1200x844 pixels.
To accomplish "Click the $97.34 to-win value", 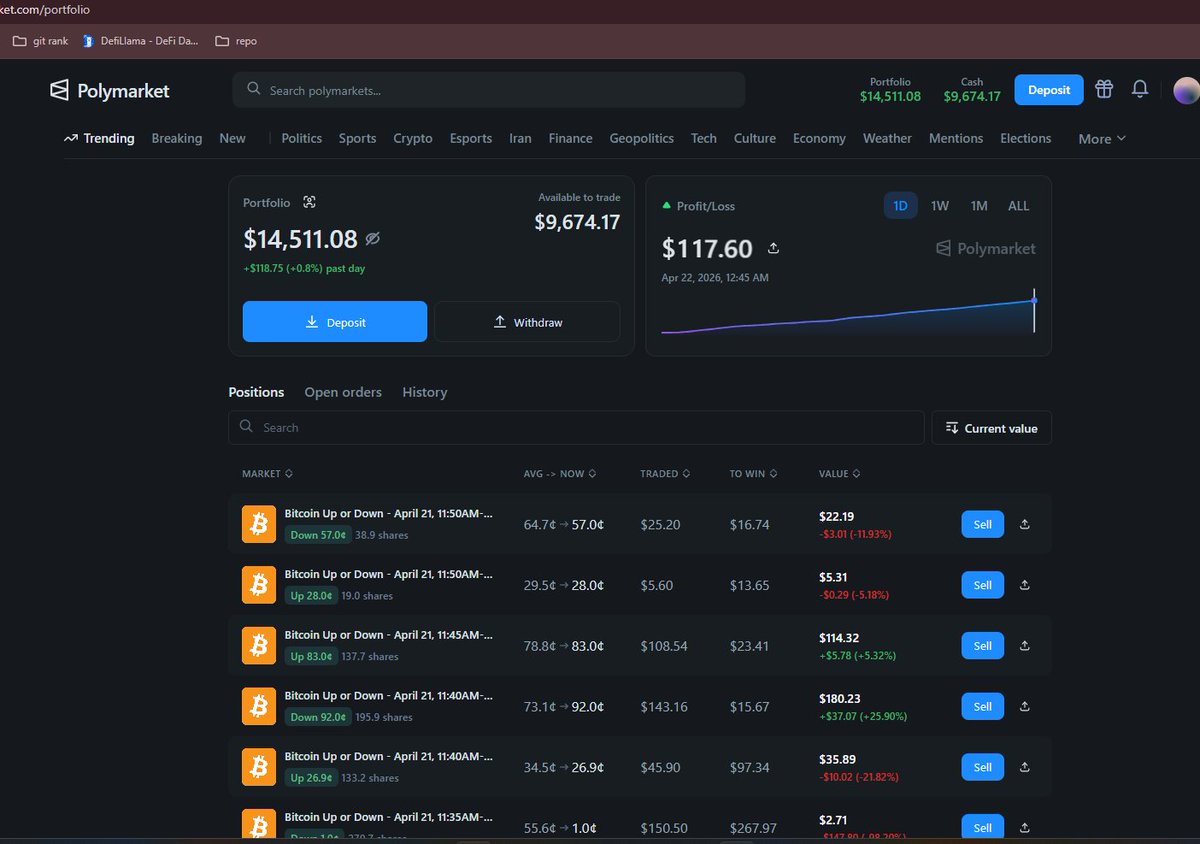I will click(x=749, y=767).
